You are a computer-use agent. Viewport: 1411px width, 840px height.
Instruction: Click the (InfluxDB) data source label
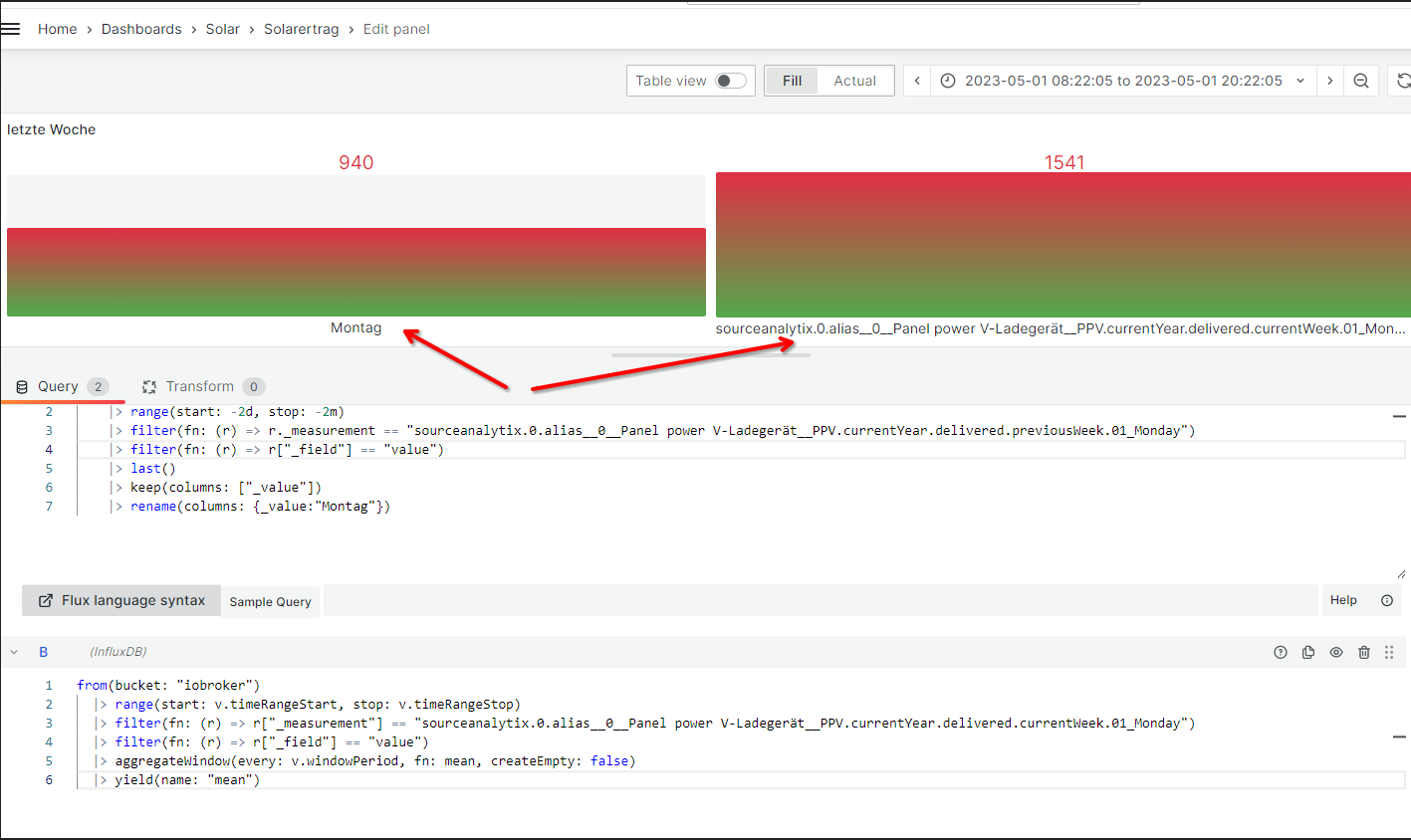click(x=118, y=652)
